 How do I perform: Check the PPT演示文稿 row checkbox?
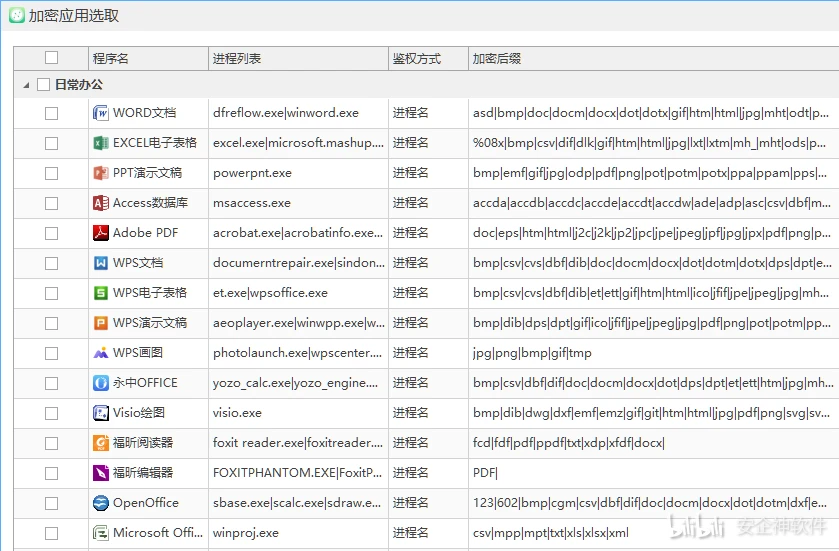51,173
